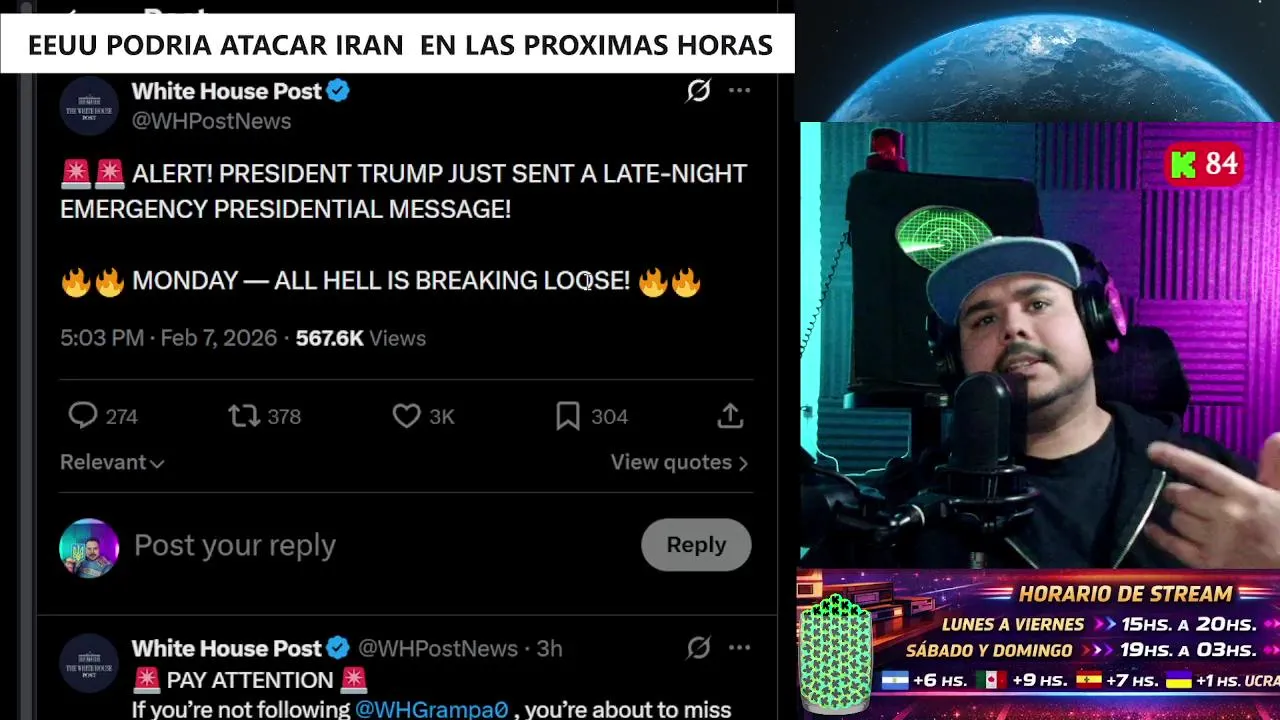The width and height of the screenshot is (1280, 720).
Task: Share the post via upload arrow icon
Action: point(730,415)
